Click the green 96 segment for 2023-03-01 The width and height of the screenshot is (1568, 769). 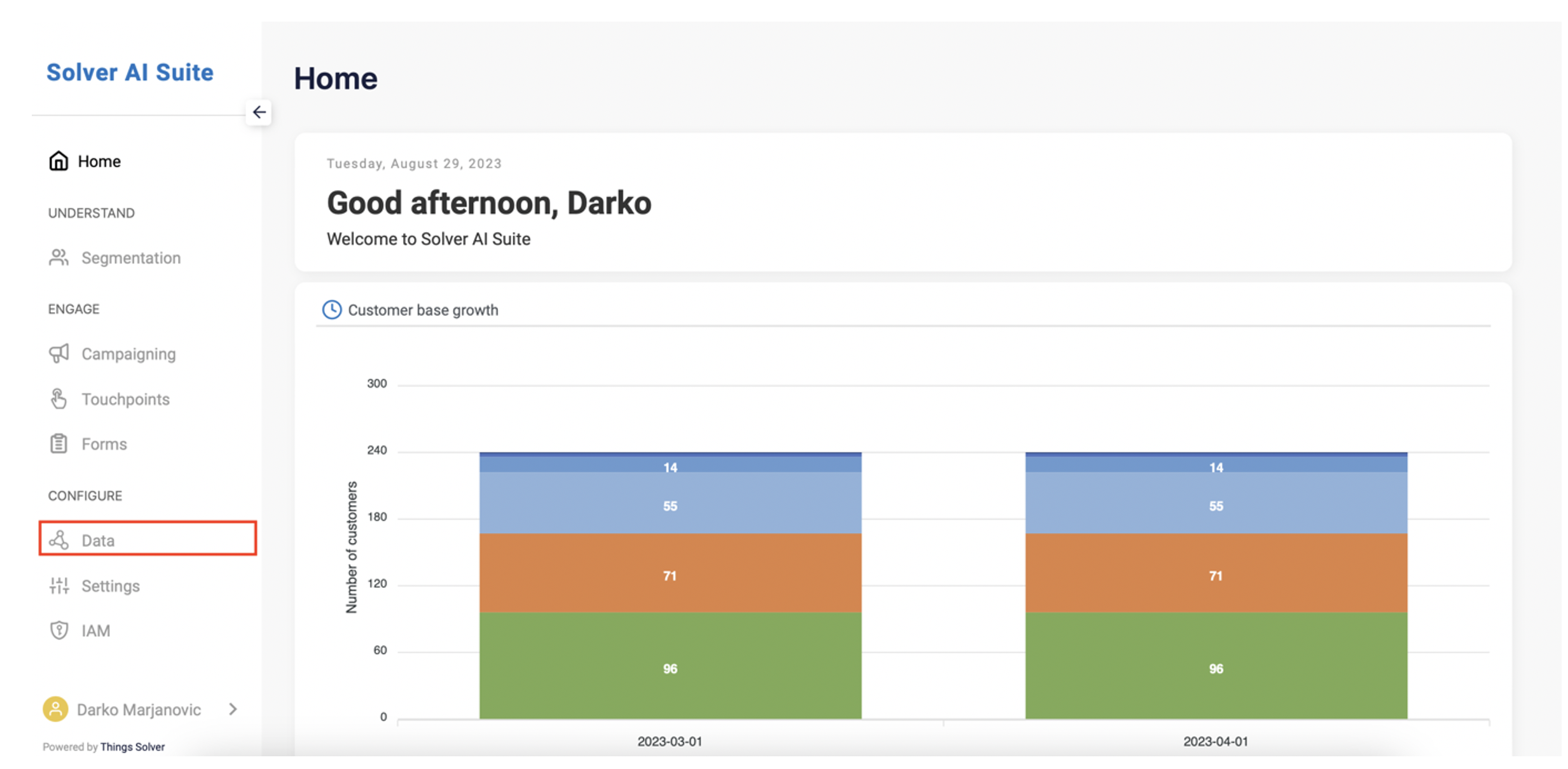670,665
